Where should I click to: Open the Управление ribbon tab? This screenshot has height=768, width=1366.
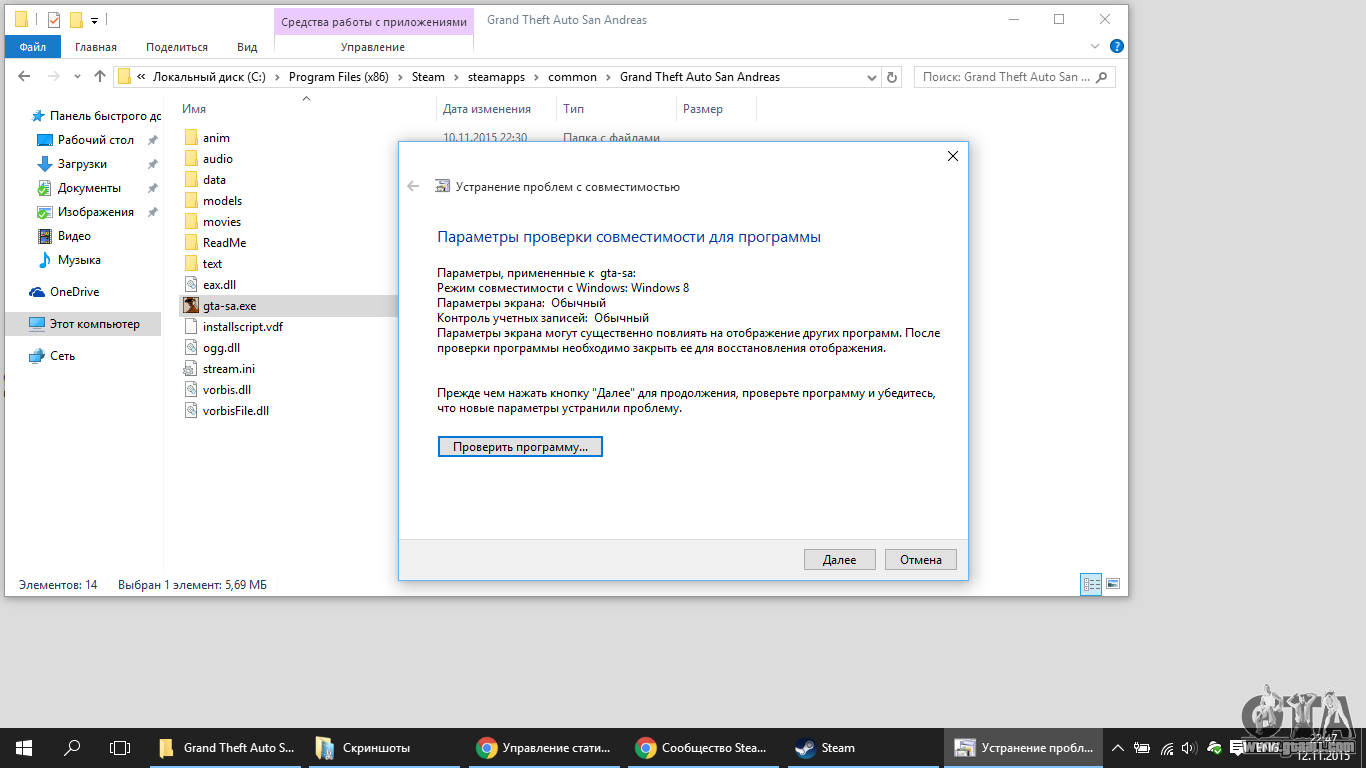373,47
